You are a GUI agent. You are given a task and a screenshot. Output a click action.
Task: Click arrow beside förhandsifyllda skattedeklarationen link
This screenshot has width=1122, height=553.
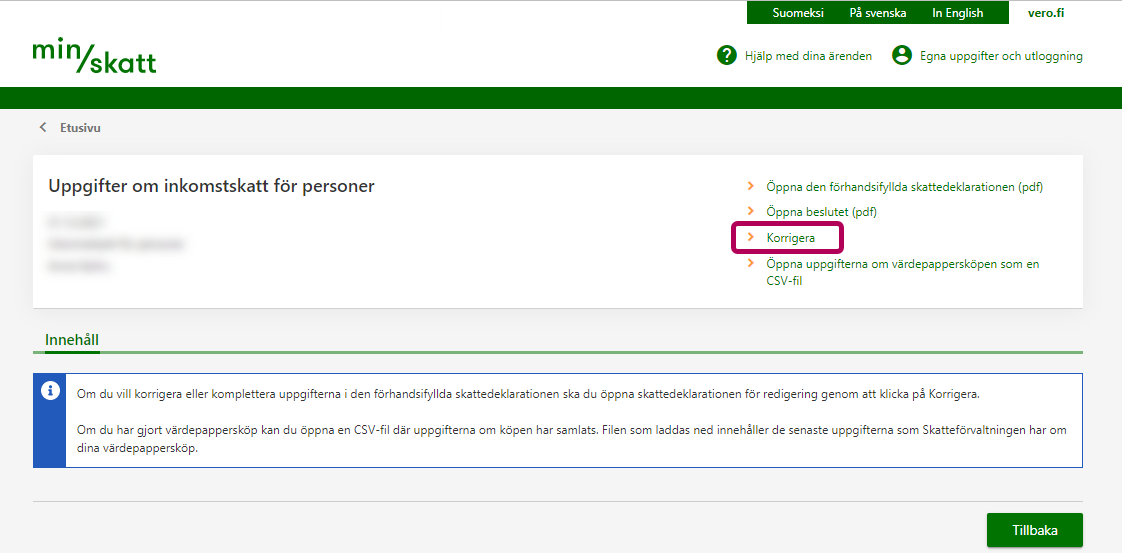pyautogui.click(x=751, y=187)
